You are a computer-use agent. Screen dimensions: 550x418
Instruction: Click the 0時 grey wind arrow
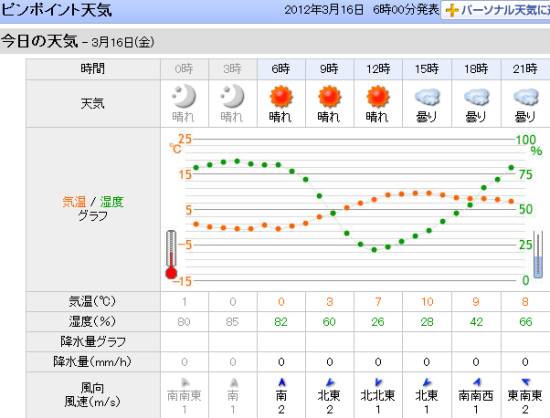[185, 382]
